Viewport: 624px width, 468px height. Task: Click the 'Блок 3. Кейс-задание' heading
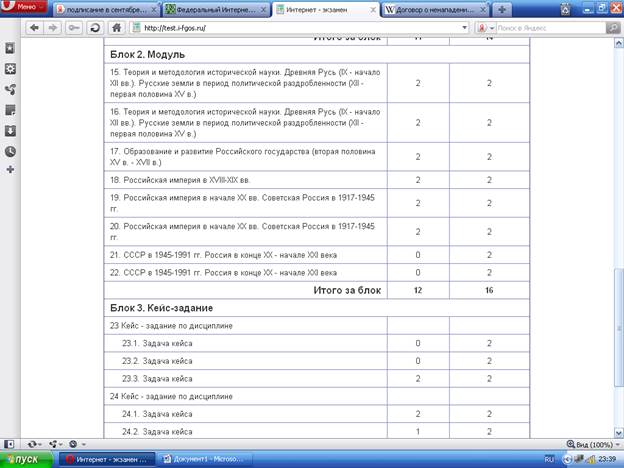[161, 308]
